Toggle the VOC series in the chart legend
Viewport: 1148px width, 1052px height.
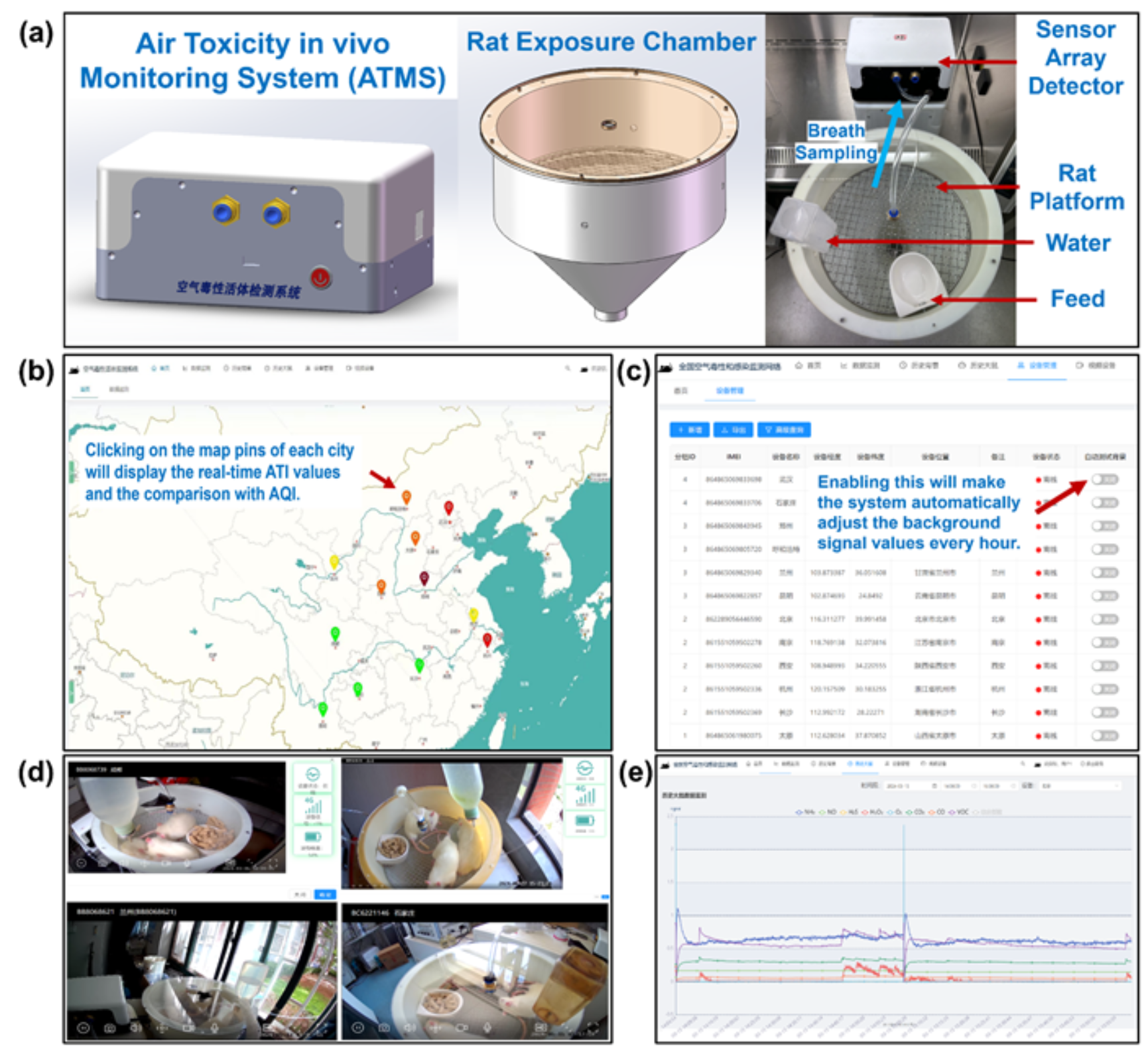point(960,812)
